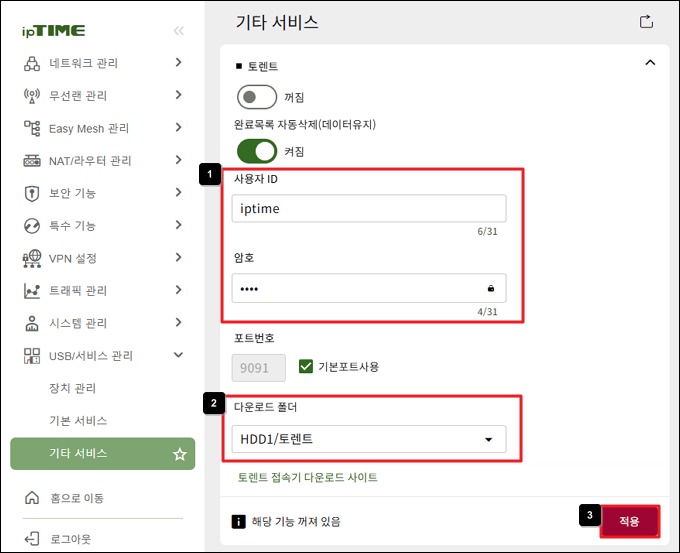Expand the NAT/라우터 관리 menu arrow

(178, 160)
